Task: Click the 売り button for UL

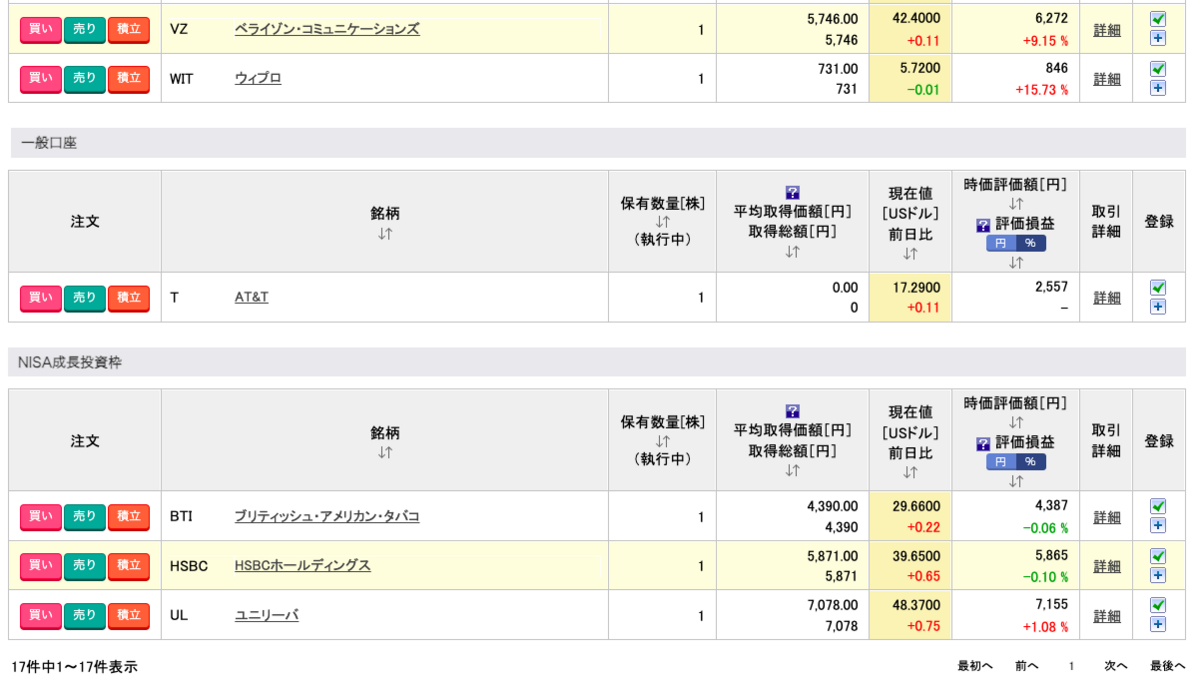Action: (x=85, y=615)
